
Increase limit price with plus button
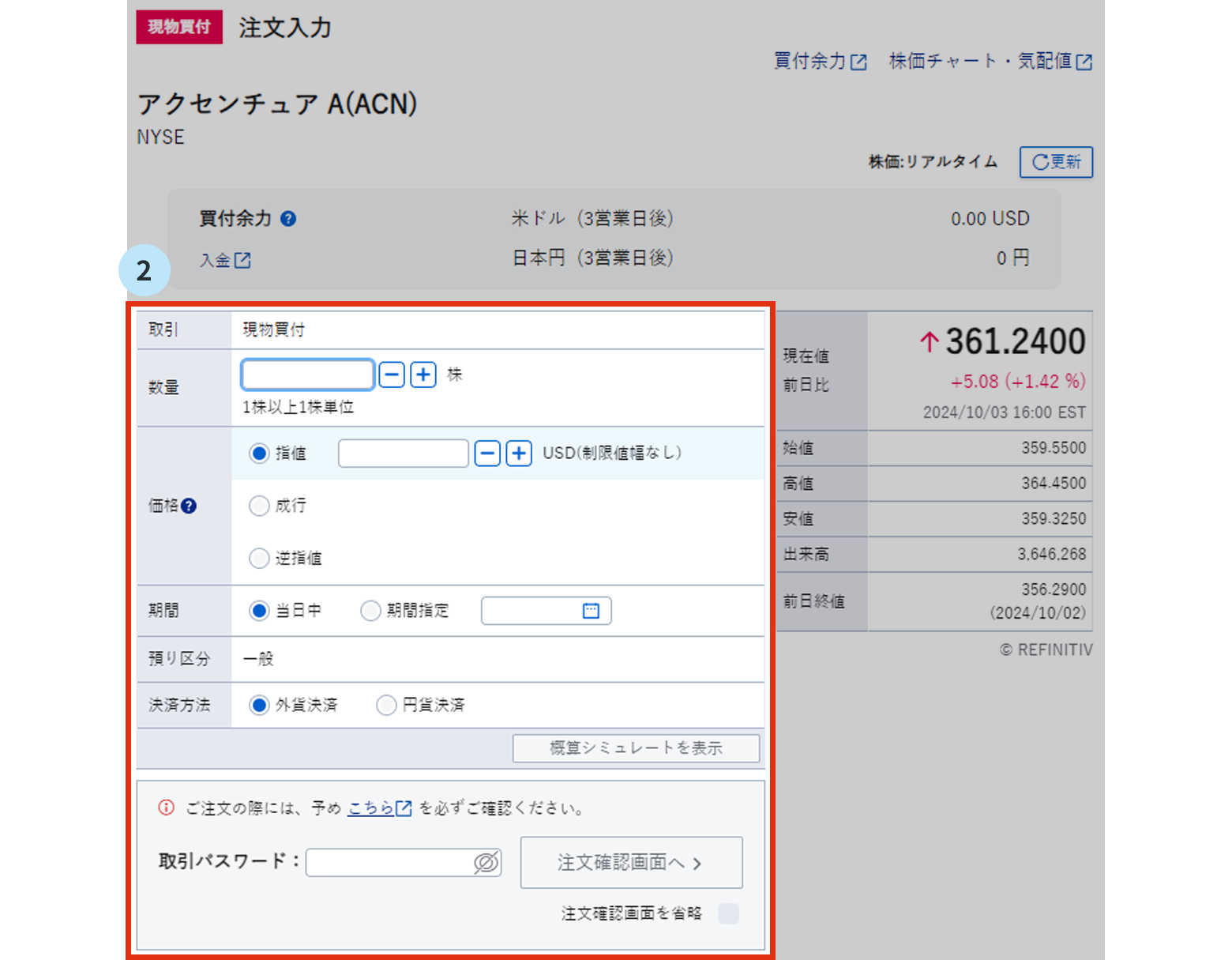click(519, 454)
